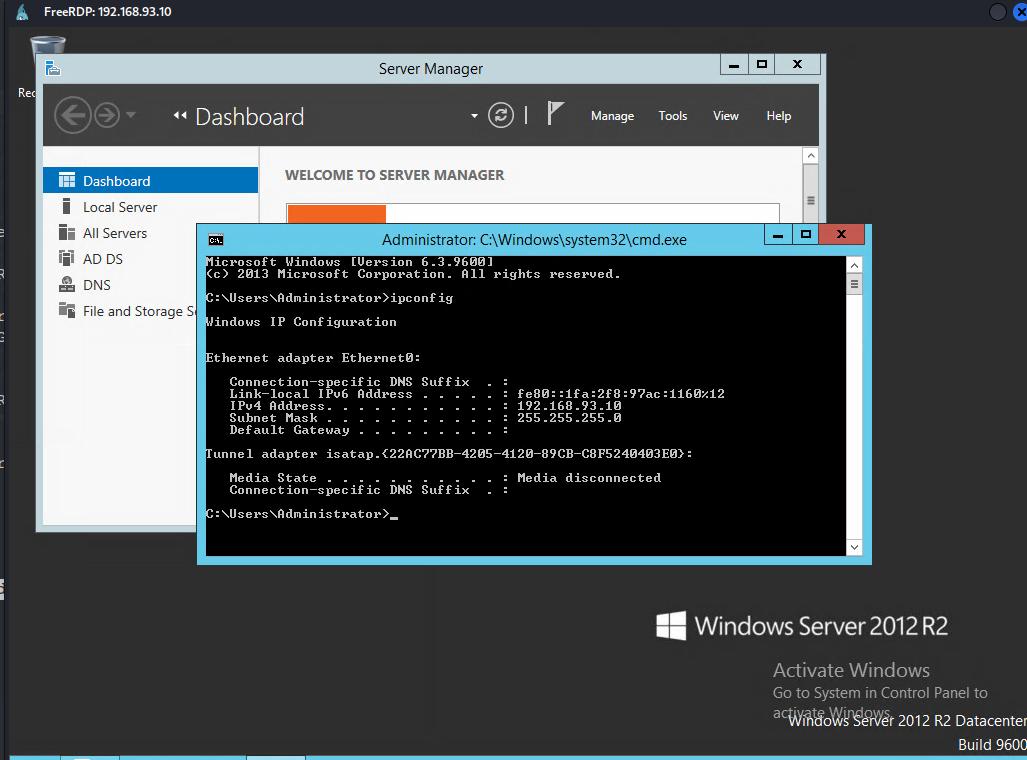Minimize the cmd.exe window
The height and width of the screenshot is (760, 1027).
tap(778, 235)
